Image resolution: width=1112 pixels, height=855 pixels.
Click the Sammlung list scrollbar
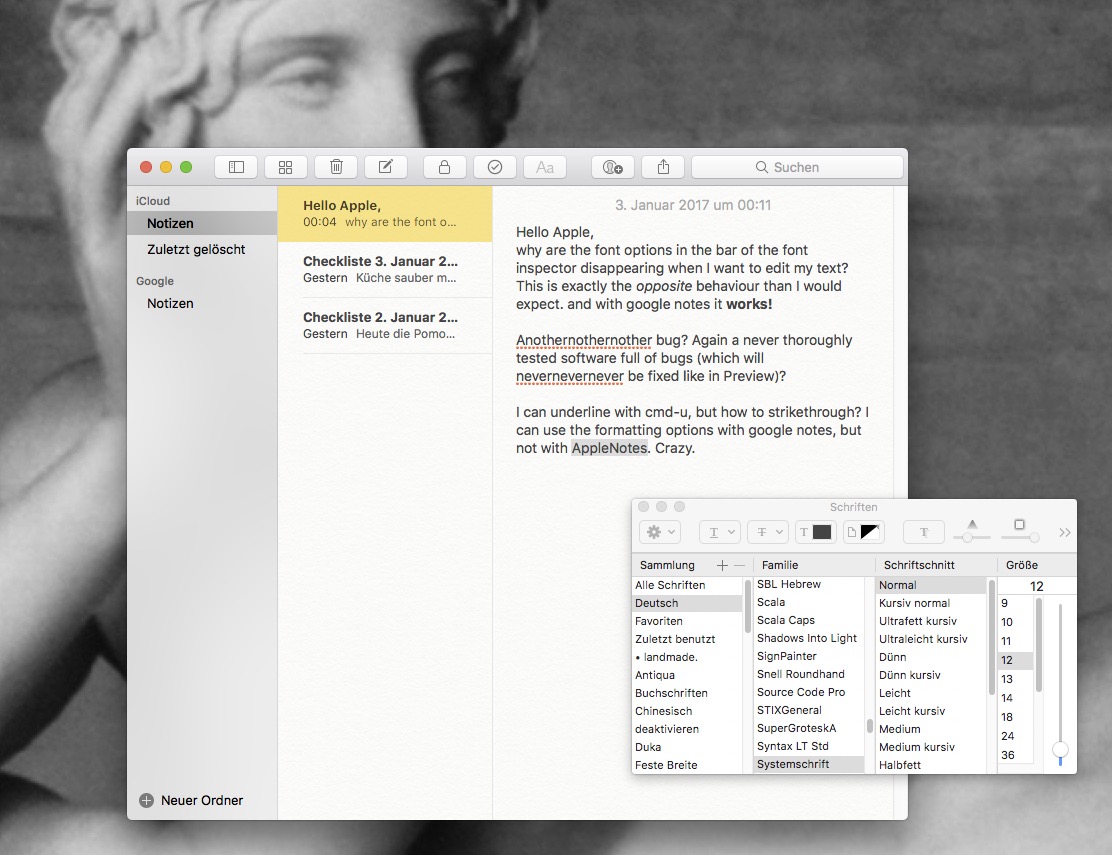tap(747, 606)
